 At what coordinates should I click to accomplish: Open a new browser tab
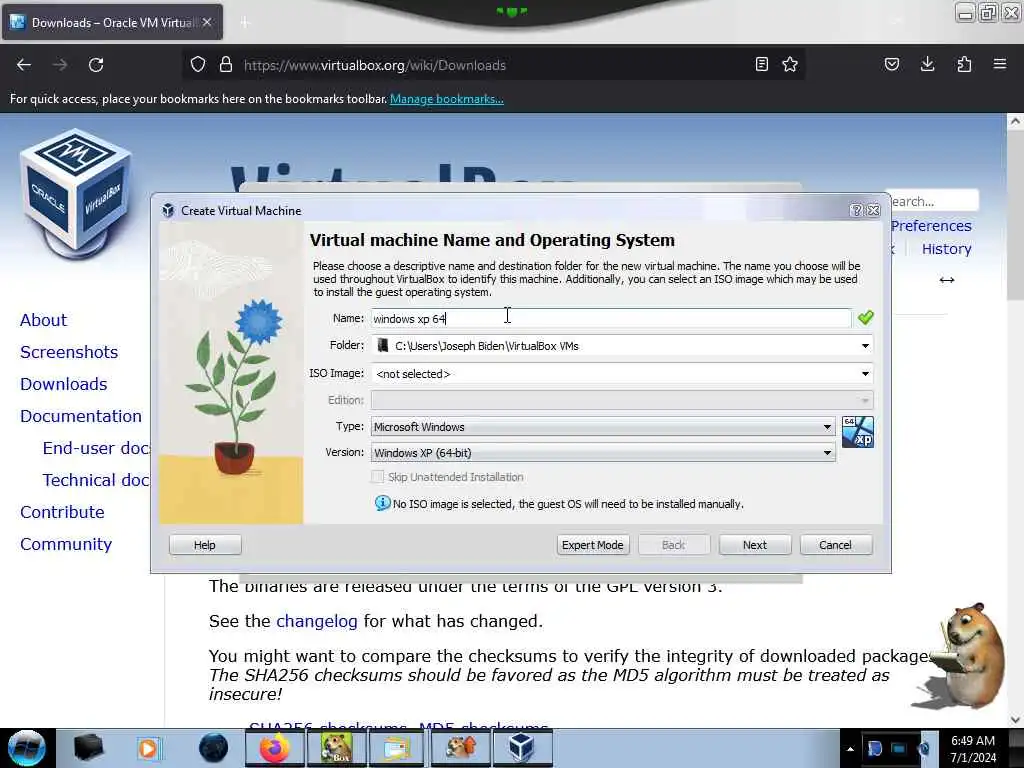(245, 22)
